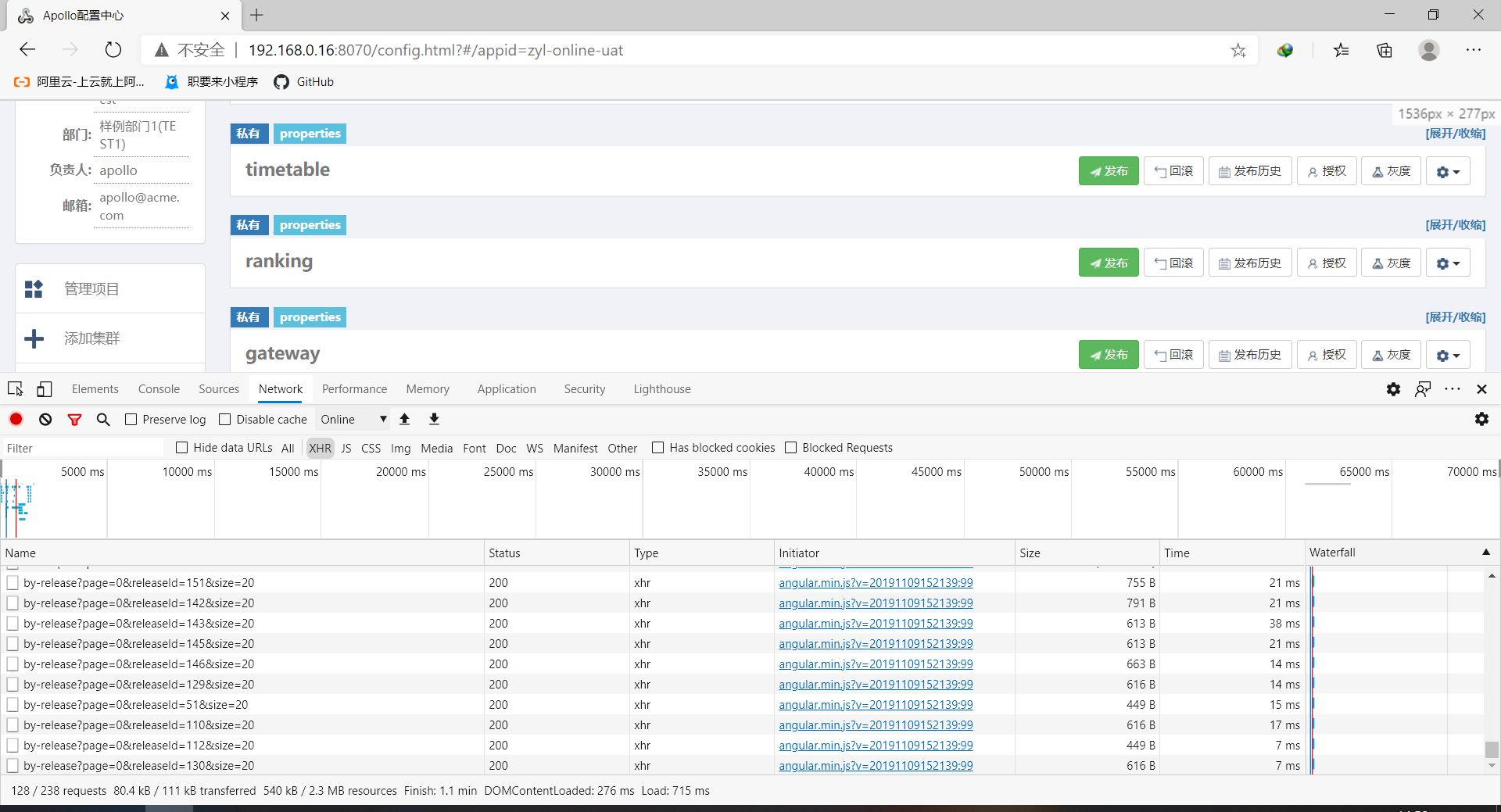Check Hide data URLs option
The image size is (1501, 812).
tap(182, 448)
